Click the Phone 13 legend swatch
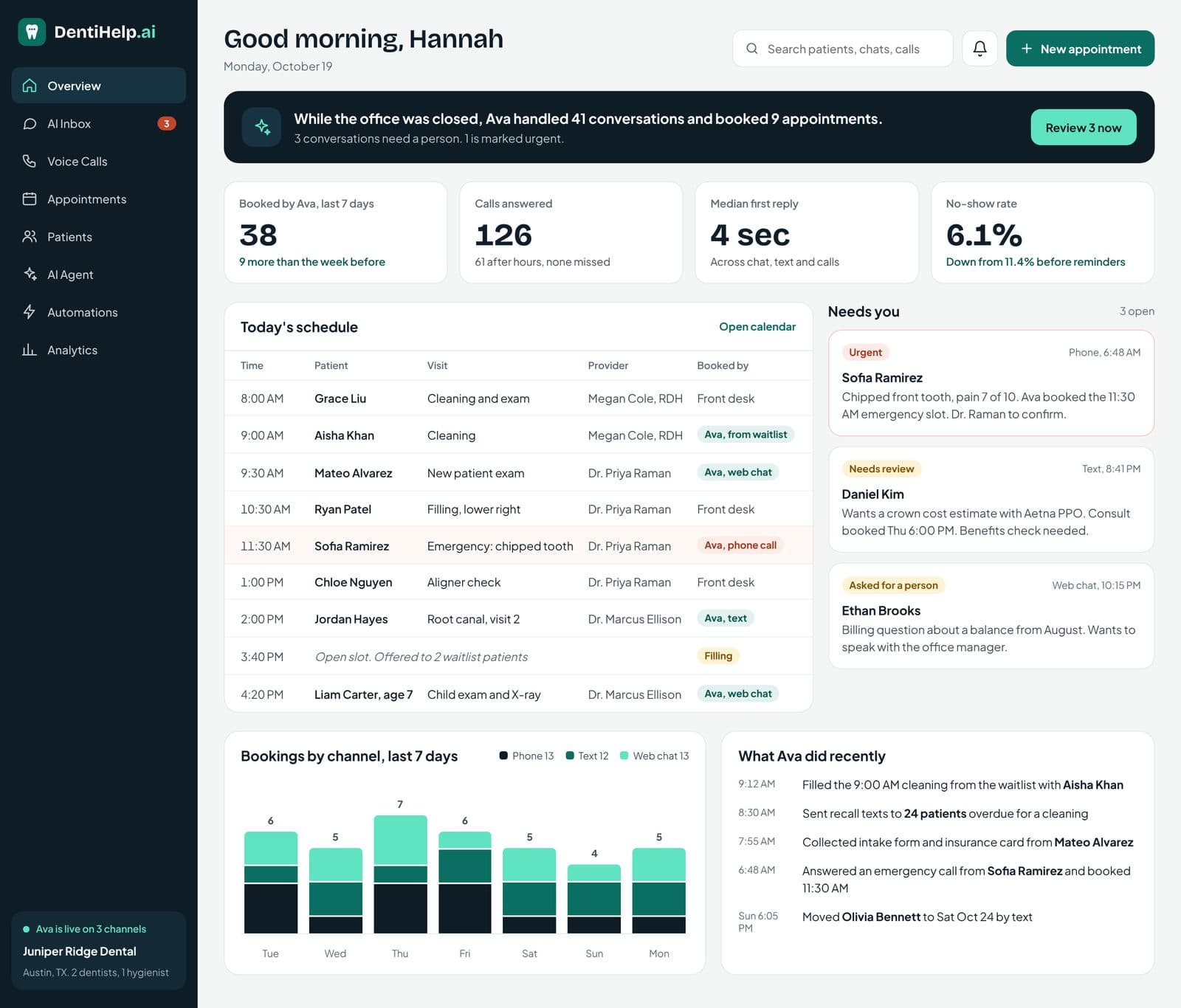 (503, 756)
